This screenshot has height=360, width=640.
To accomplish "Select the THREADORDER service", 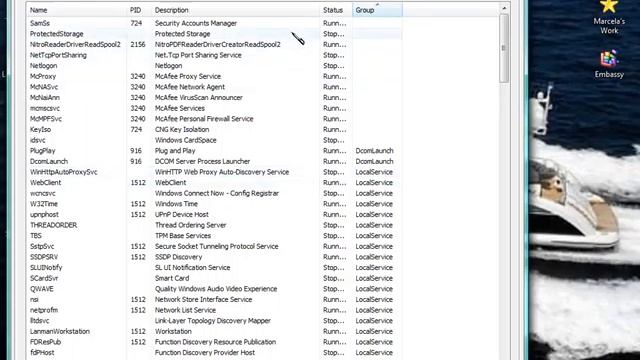I will pos(53,225).
